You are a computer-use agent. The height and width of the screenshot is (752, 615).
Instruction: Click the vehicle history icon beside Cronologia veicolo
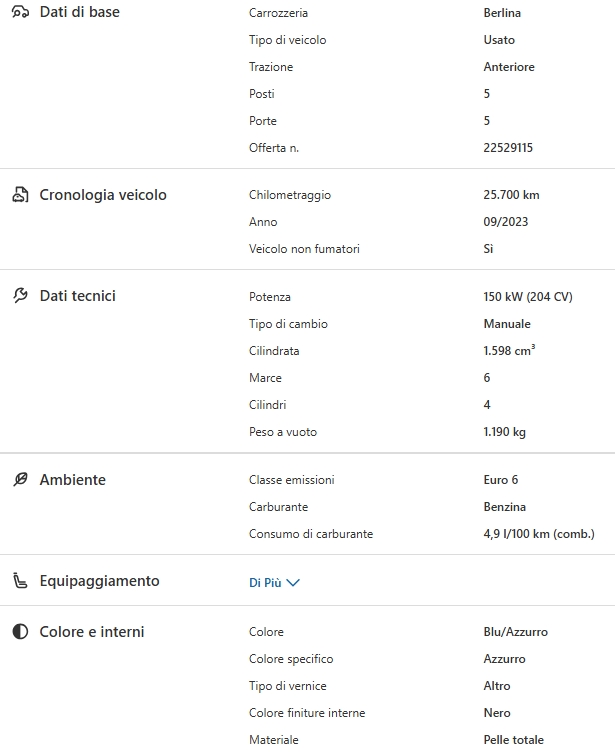click(x=20, y=195)
